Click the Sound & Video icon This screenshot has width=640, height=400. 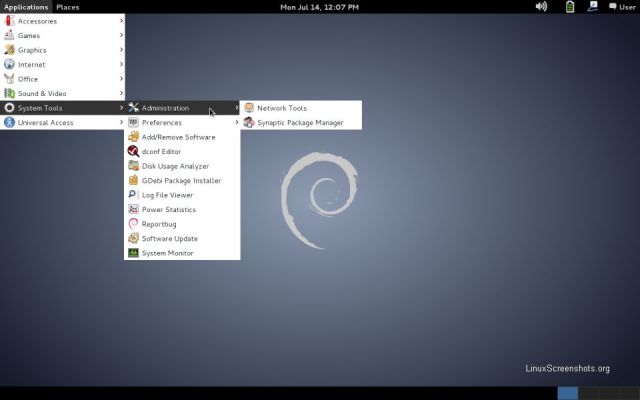[9, 93]
